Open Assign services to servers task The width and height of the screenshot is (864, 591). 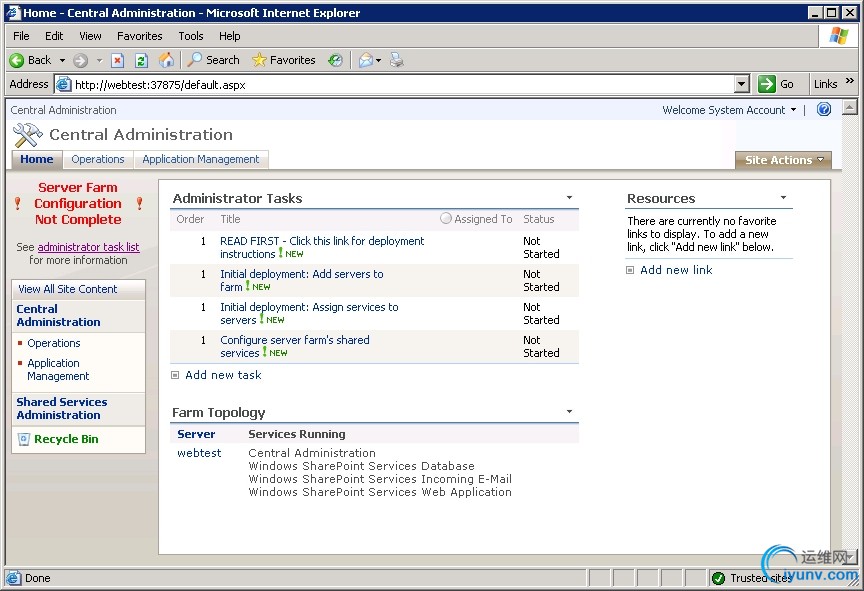(309, 313)
